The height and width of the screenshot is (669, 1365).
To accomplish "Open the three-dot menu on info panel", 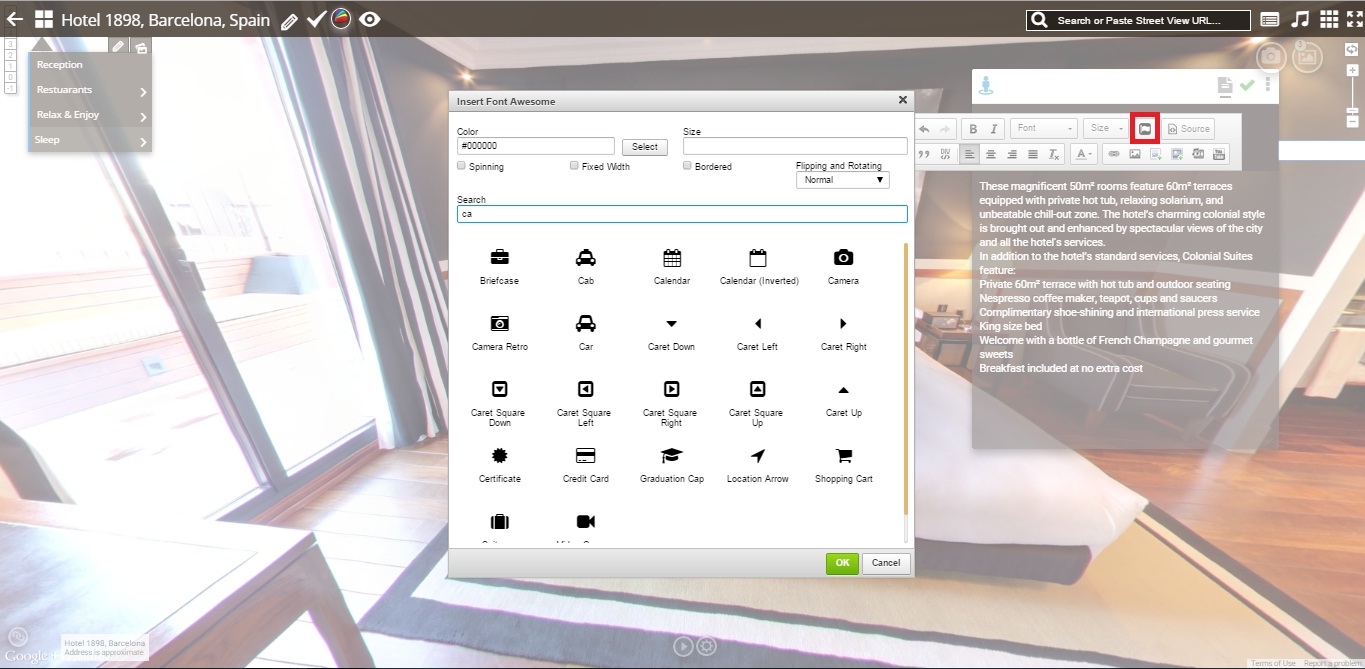I will click(1268, 85).
